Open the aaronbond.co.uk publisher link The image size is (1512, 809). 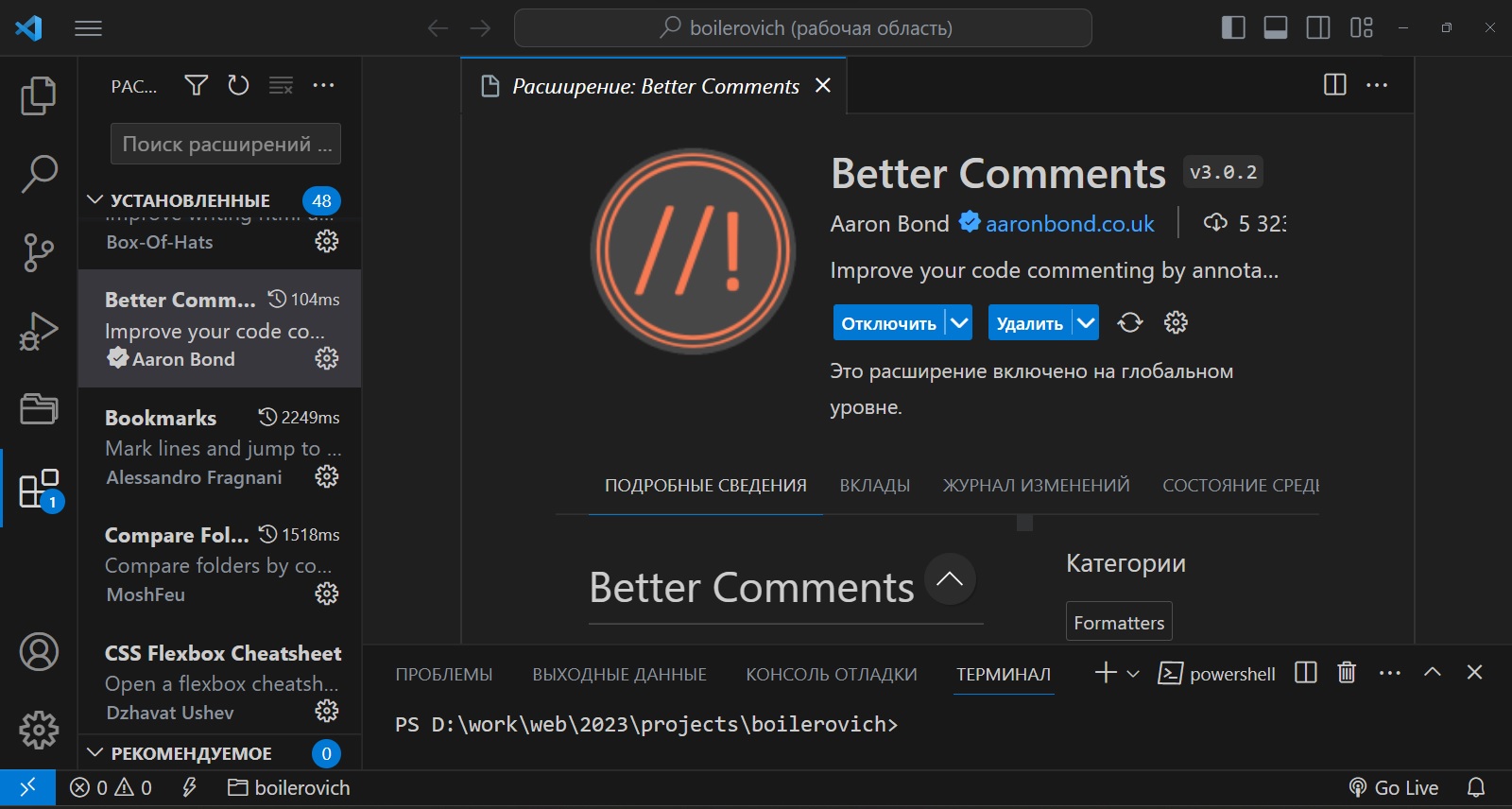pos(1070,224)
